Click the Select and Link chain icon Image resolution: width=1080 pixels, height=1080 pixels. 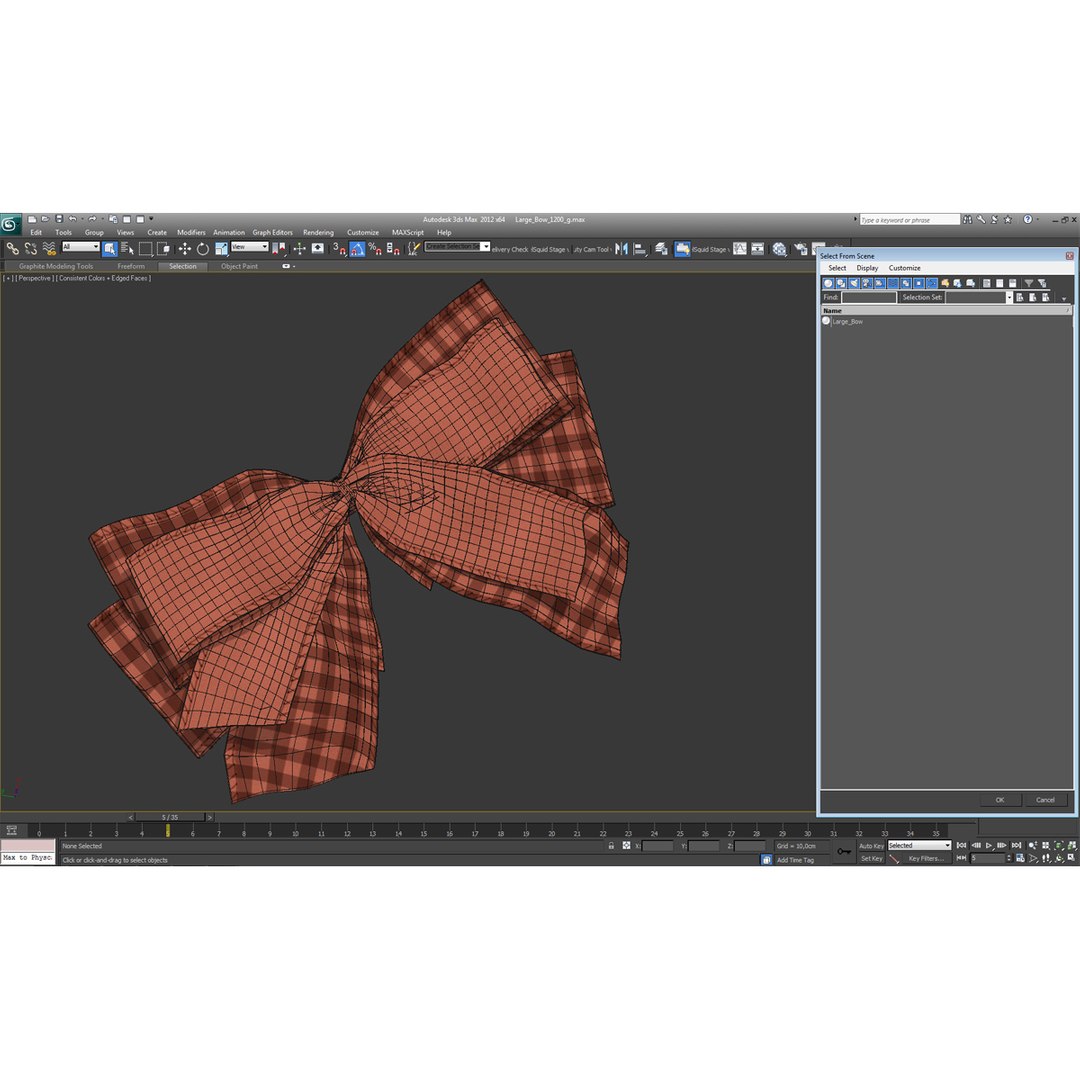[12, 249]
